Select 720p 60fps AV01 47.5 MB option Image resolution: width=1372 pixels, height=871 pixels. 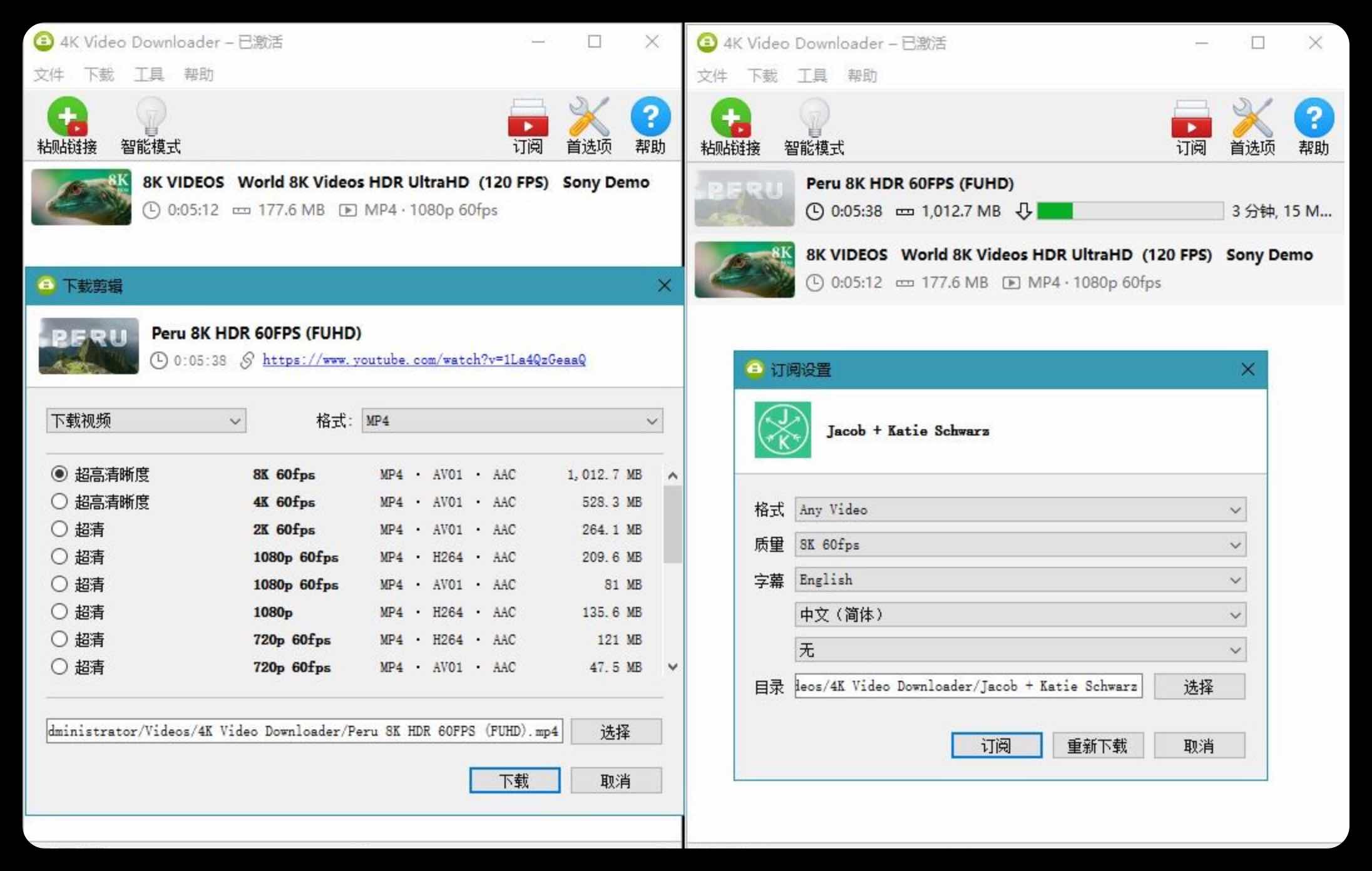coord(59,667)
